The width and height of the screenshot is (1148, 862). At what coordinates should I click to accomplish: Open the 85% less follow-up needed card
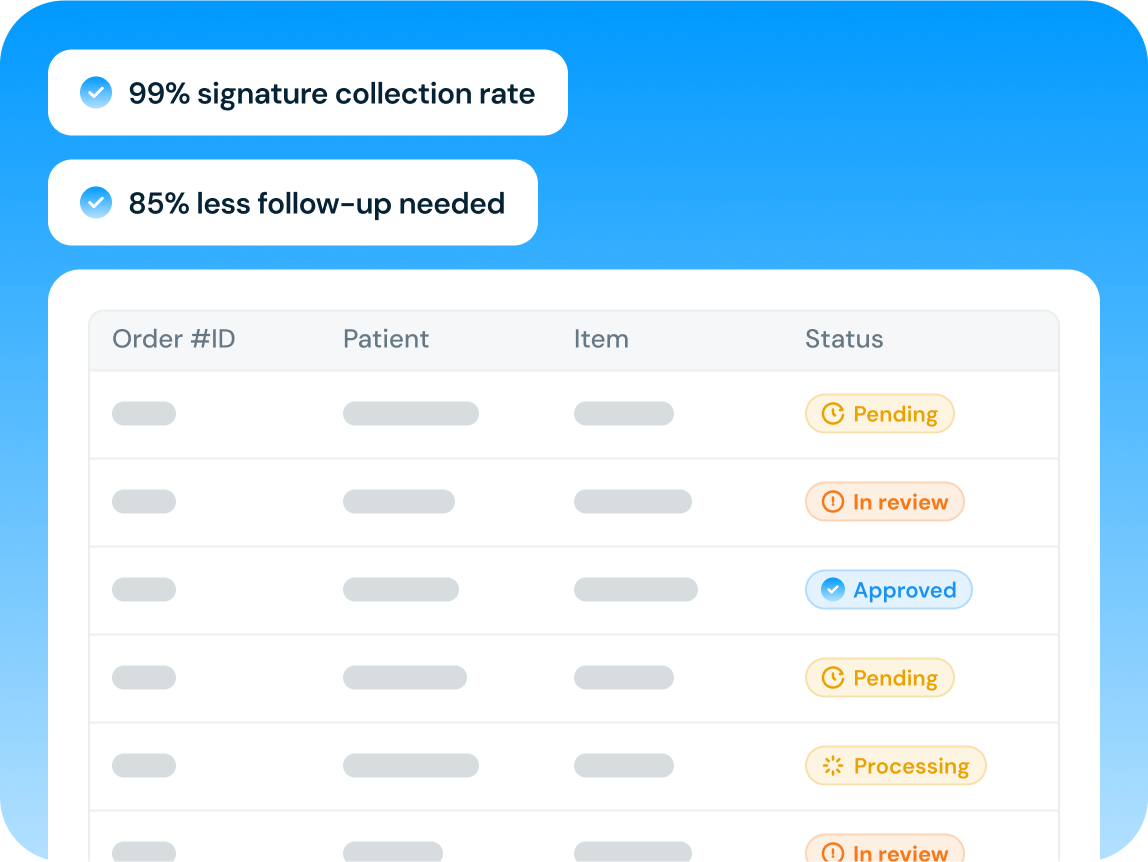[293, 203]
